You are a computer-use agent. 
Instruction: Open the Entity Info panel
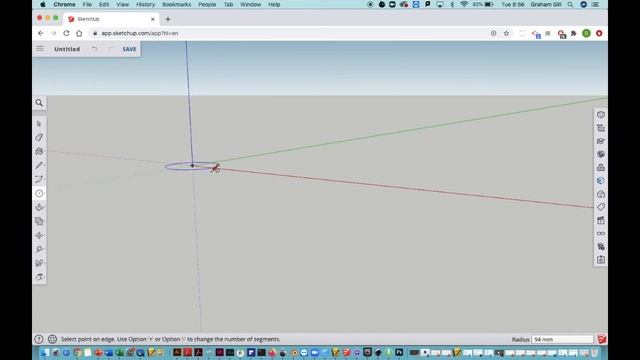pos(601,115)
